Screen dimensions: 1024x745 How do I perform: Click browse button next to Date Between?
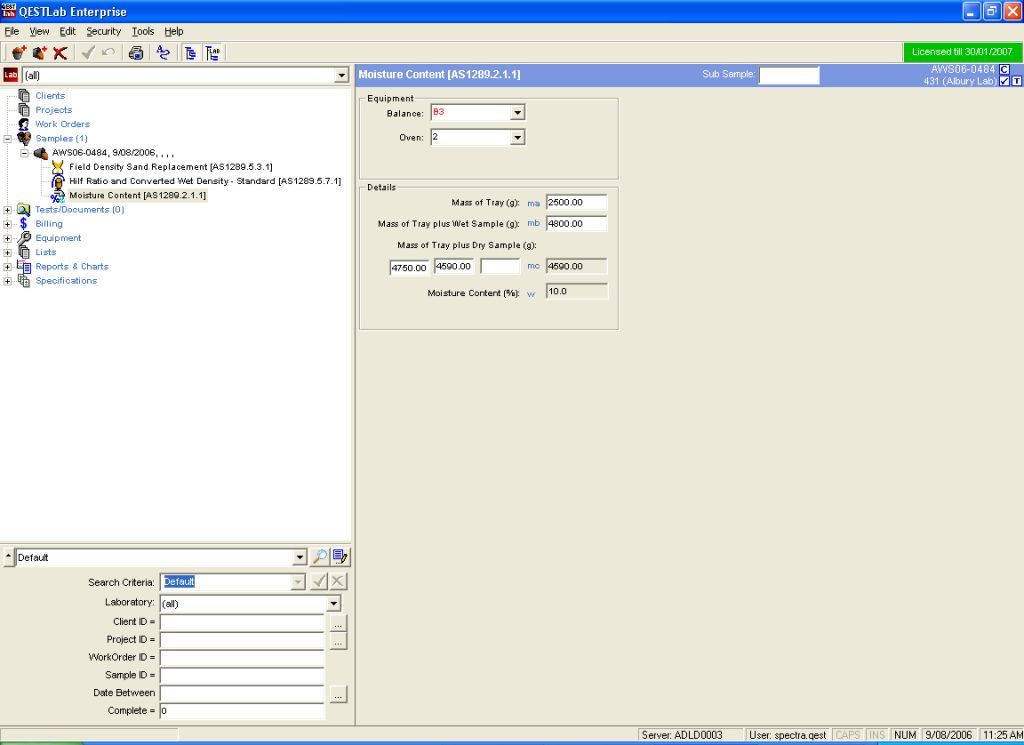tap(338, 694)
